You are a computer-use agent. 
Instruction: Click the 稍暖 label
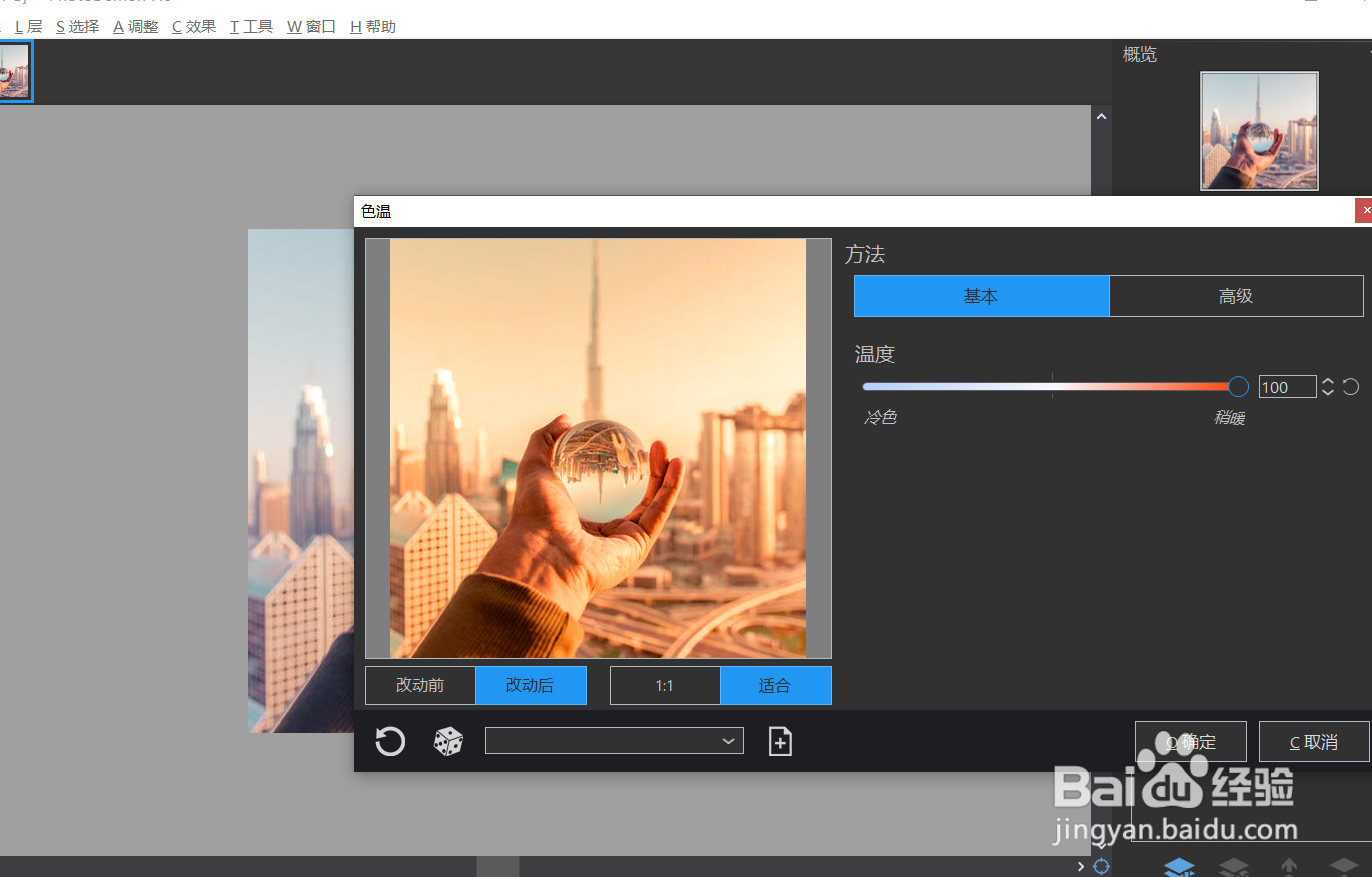pos(1229,417)
